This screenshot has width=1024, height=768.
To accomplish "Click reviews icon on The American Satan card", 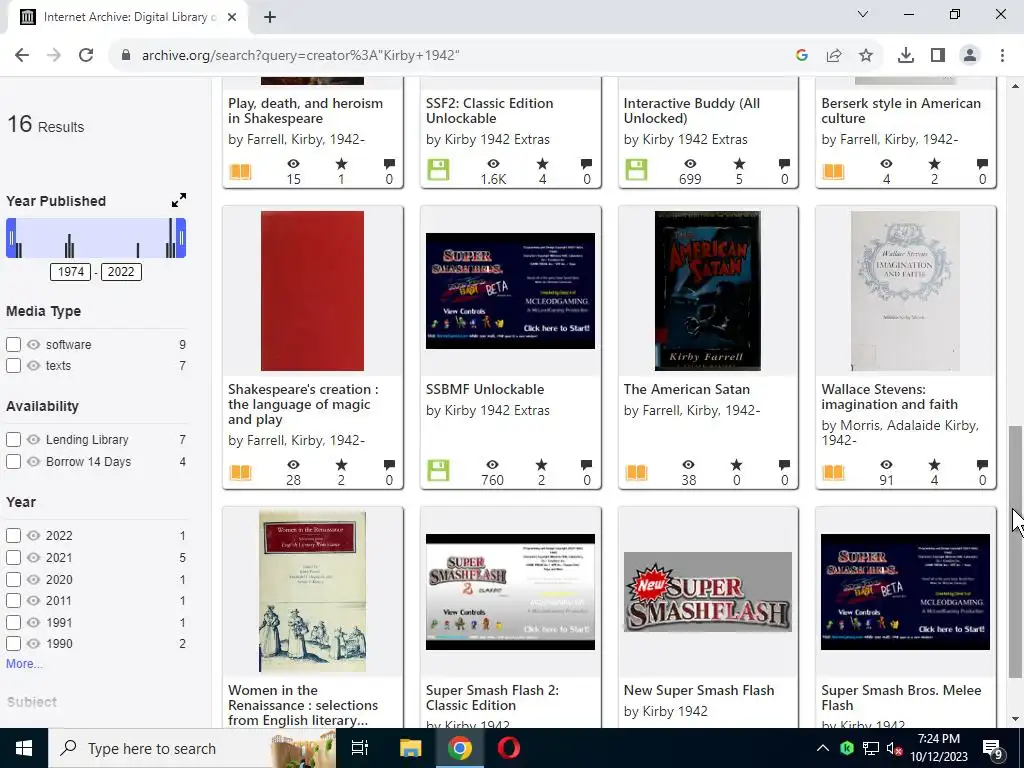I will click(784, 465).
